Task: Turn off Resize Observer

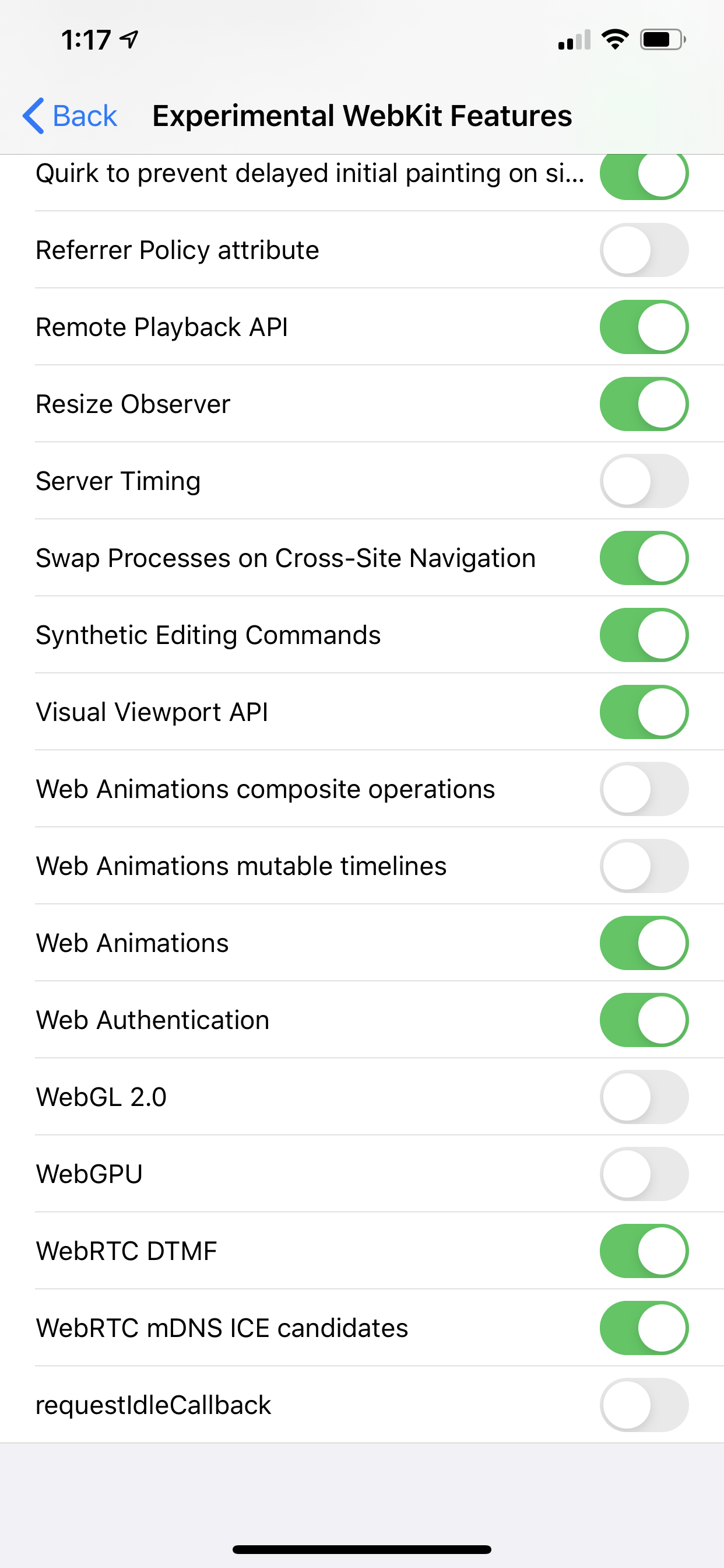Action: (x=644, y=404)
